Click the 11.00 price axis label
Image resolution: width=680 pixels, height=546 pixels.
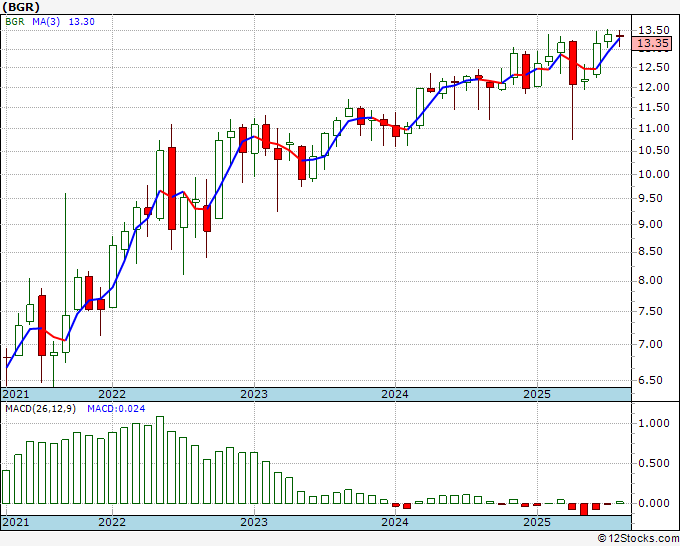654,128
